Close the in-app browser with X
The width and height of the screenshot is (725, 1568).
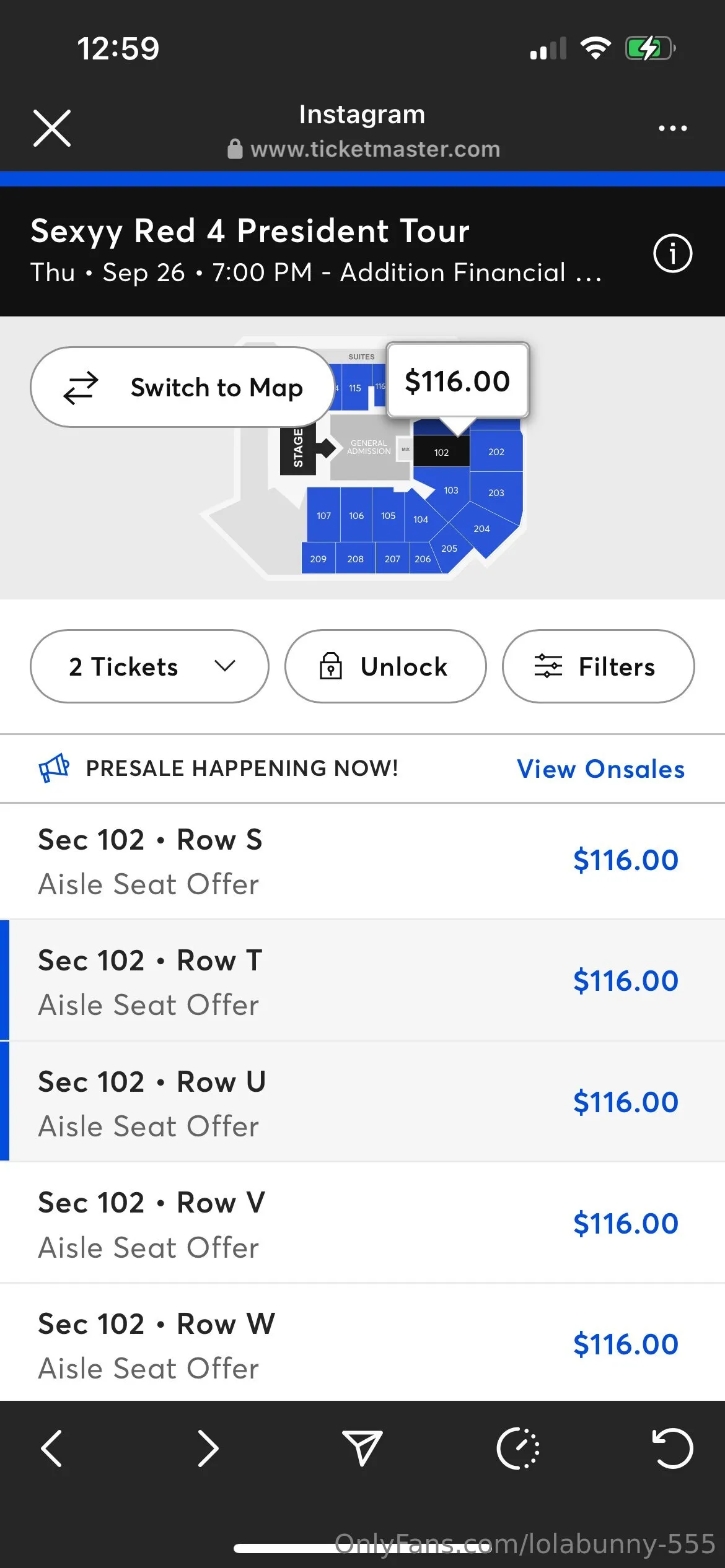52,128
